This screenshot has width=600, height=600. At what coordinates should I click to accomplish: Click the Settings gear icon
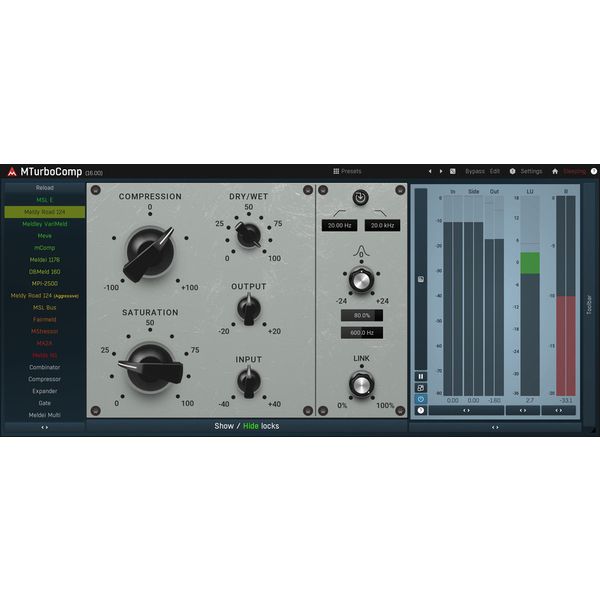[x=512, y=171]
